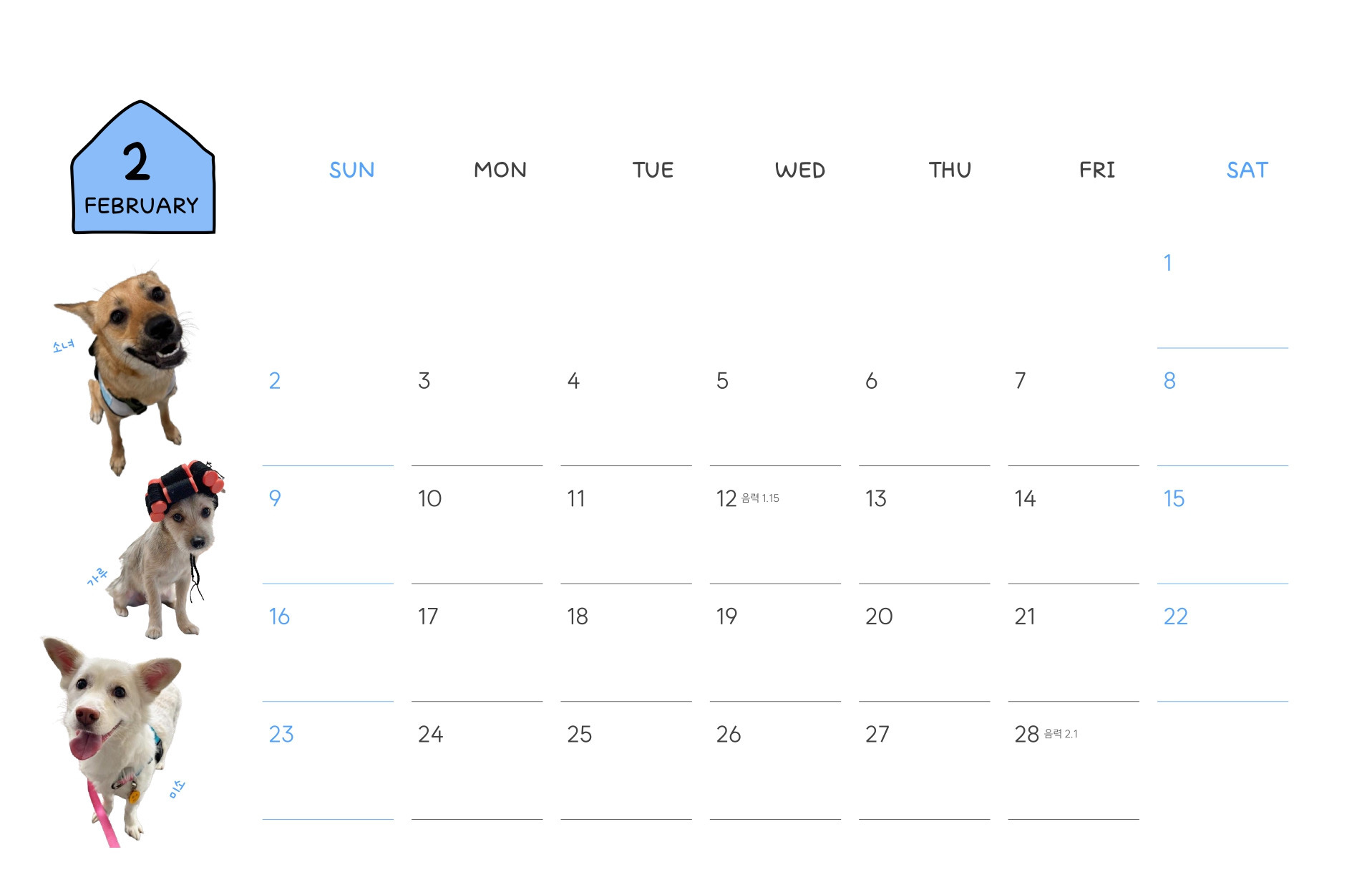Select date 18
The height and width of the screenshot is (895, 1372).
coord(578,616)
